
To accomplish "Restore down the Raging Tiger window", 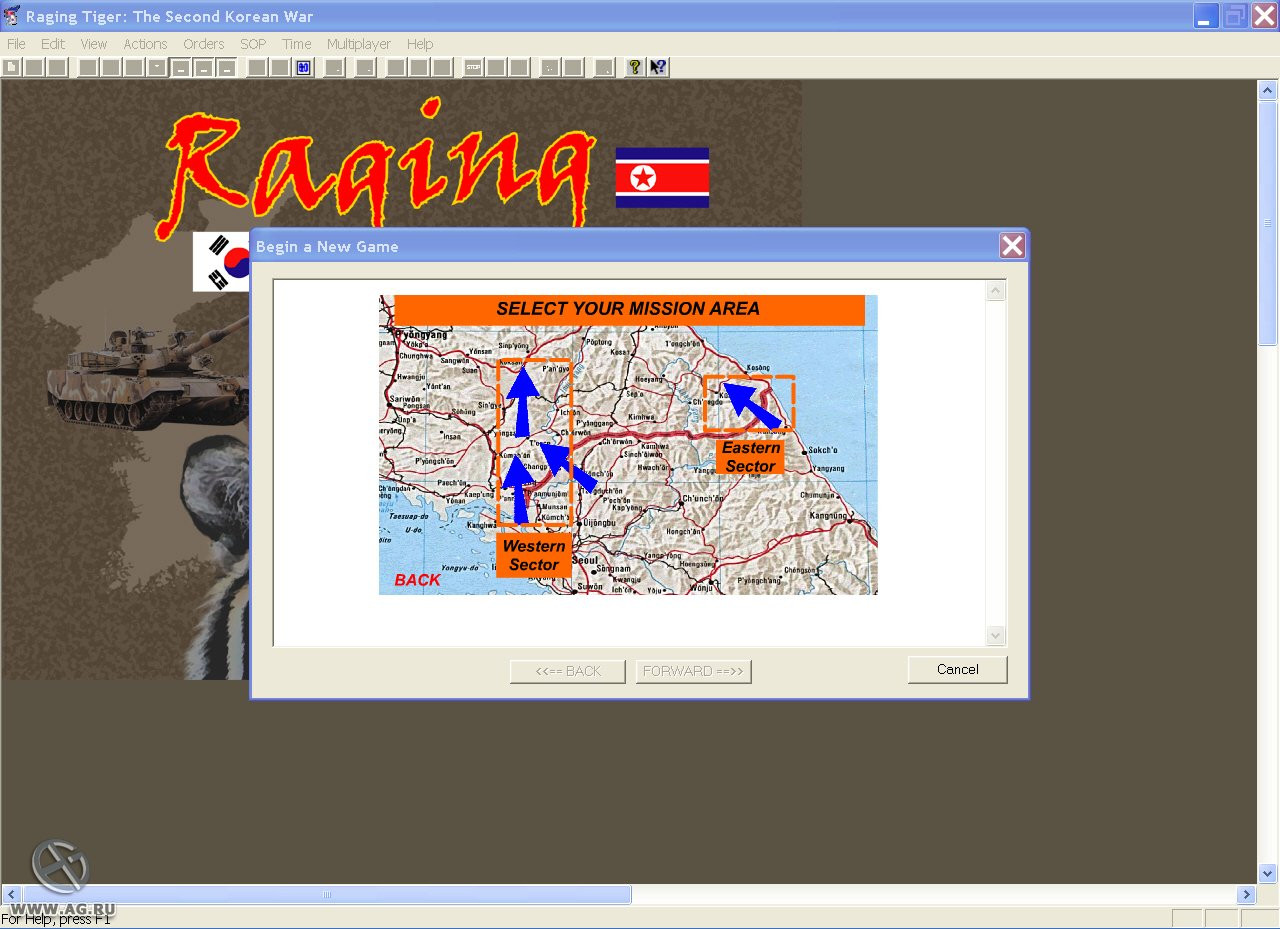I will (1236, 16).
